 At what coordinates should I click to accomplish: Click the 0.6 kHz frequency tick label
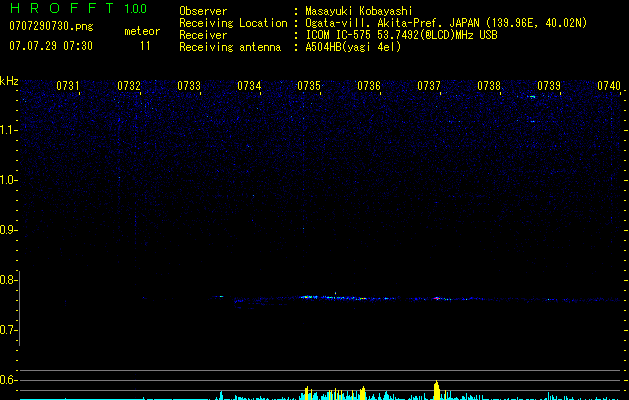(8, 380)
